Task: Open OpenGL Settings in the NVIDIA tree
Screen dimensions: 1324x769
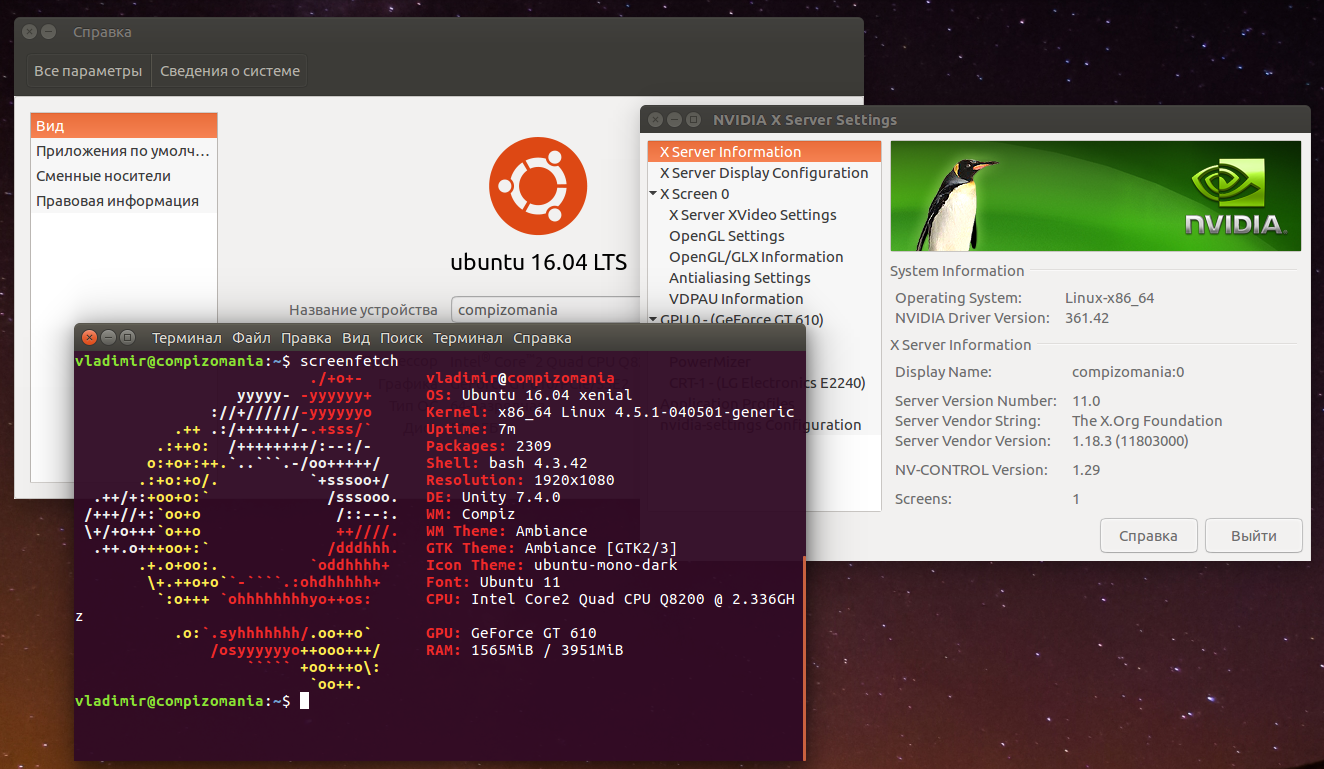Action: coord(727,236)
